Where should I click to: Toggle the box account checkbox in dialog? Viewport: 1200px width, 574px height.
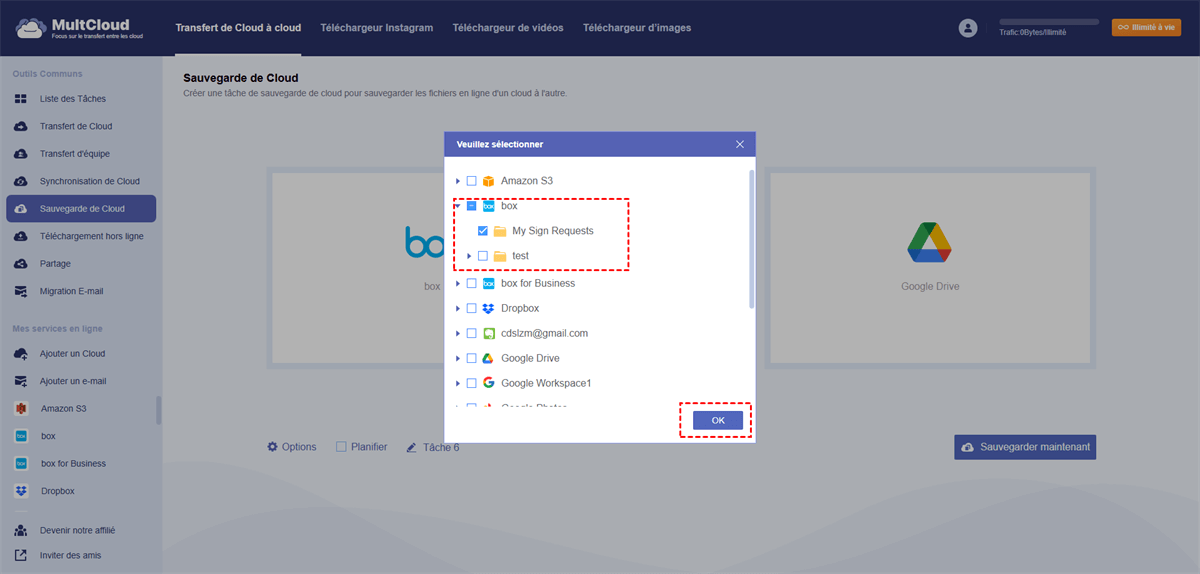click(x=472, y=206)
